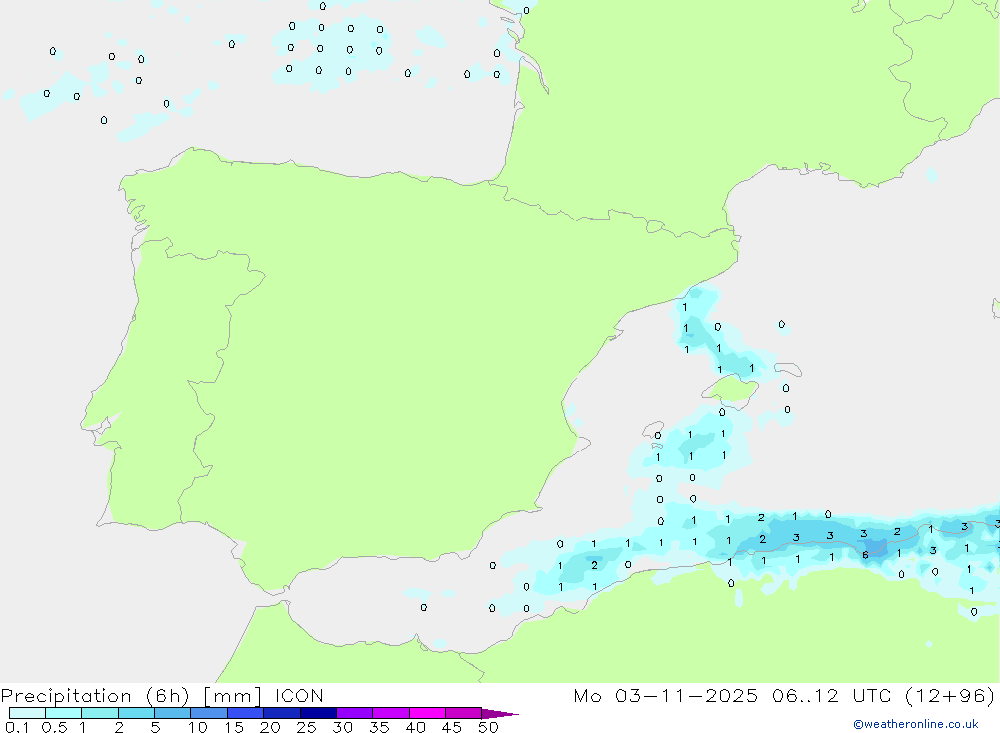Click the "[mm]" unit label

tap(232, 696)
